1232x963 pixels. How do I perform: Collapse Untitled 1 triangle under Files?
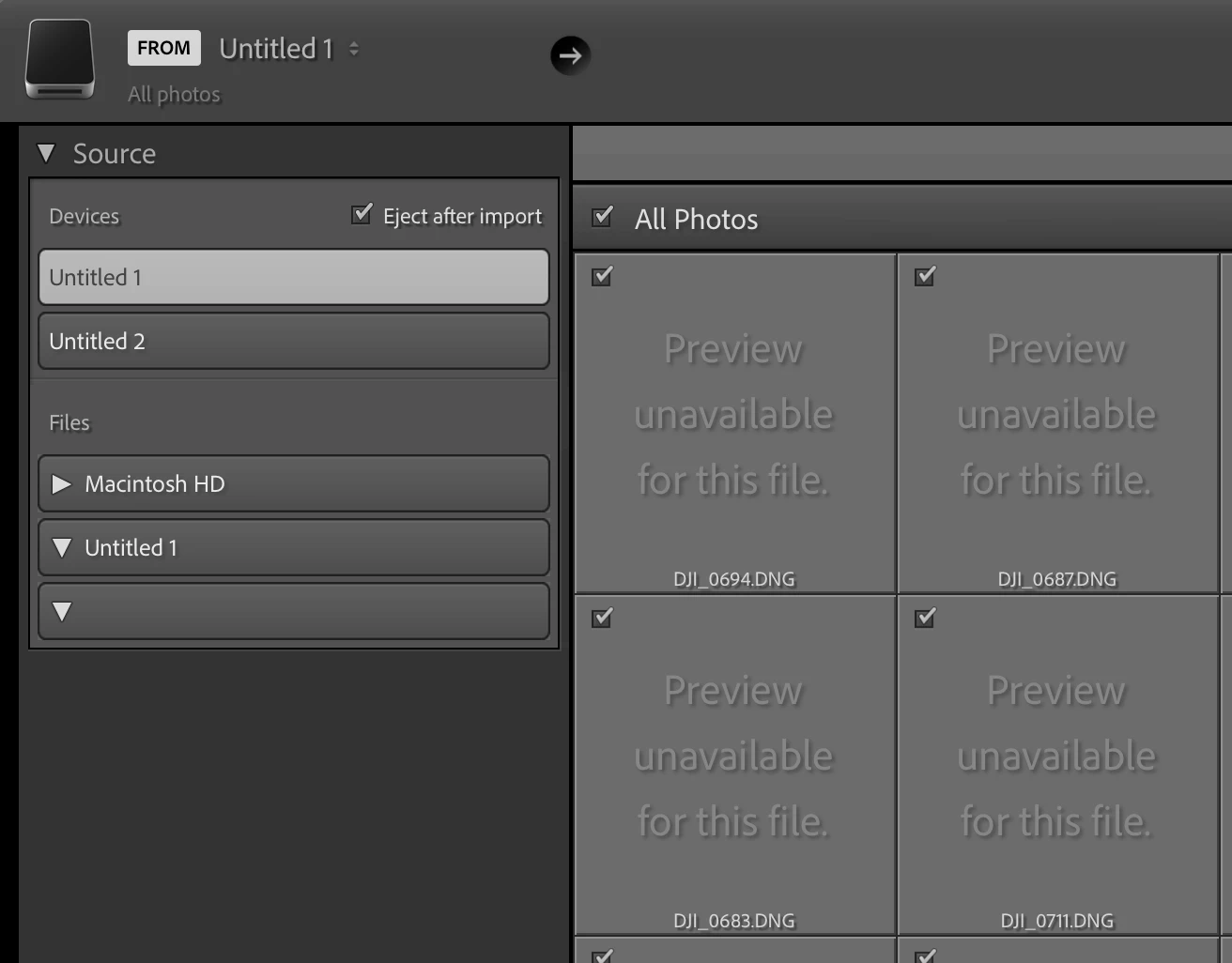click(x=62, y=548)
